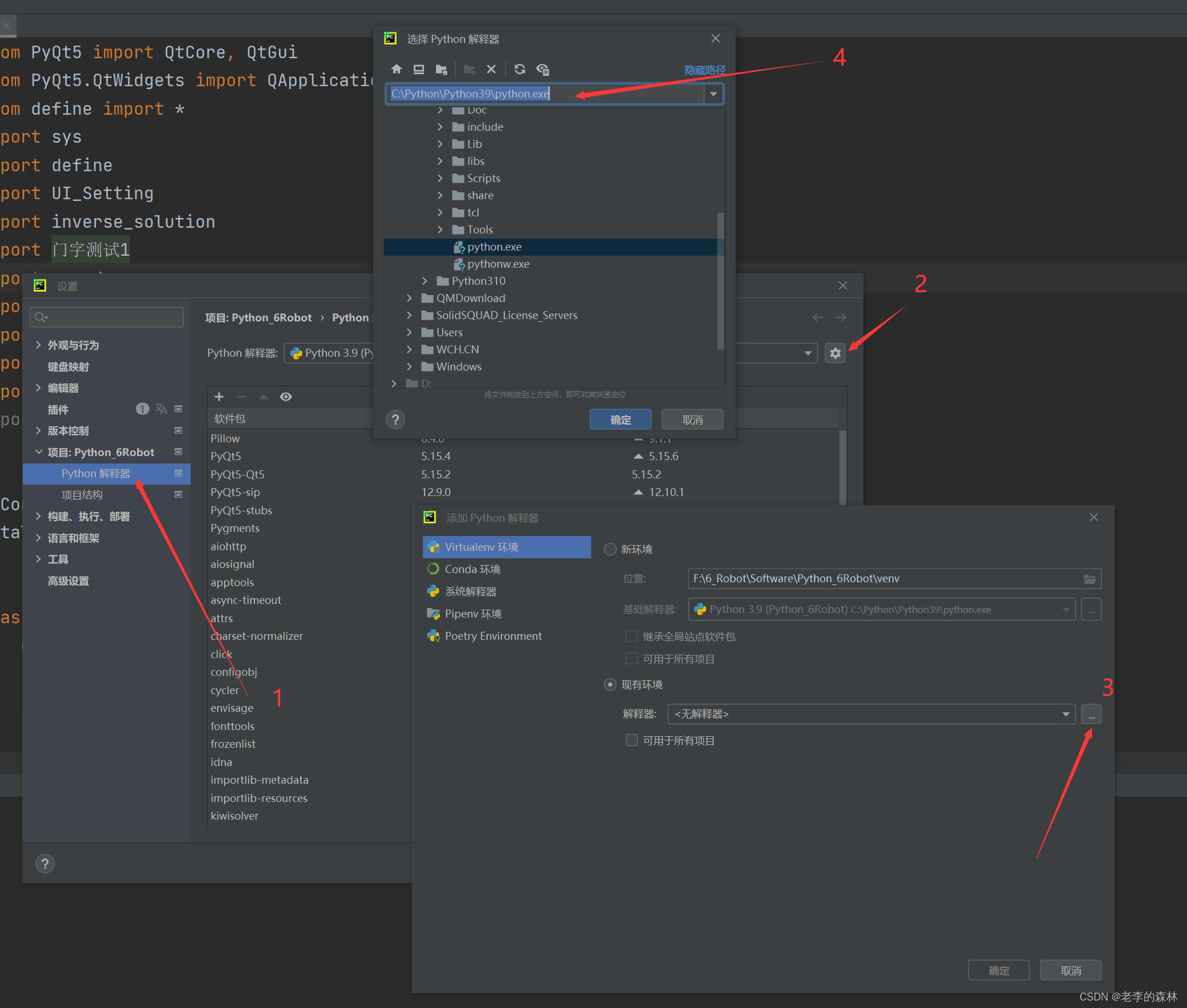Screen dimensions: 1187x1008
Task: Select the 新环境 radio button
Action: 610,549
